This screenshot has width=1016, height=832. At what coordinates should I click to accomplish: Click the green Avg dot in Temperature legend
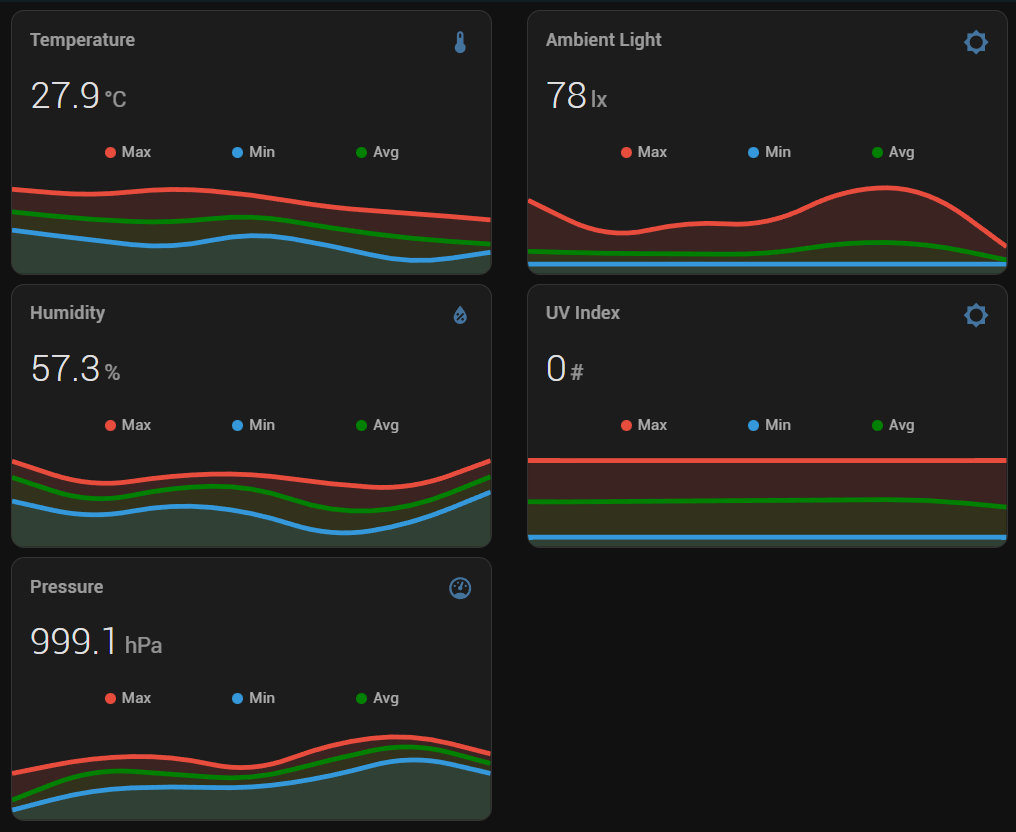362,152
